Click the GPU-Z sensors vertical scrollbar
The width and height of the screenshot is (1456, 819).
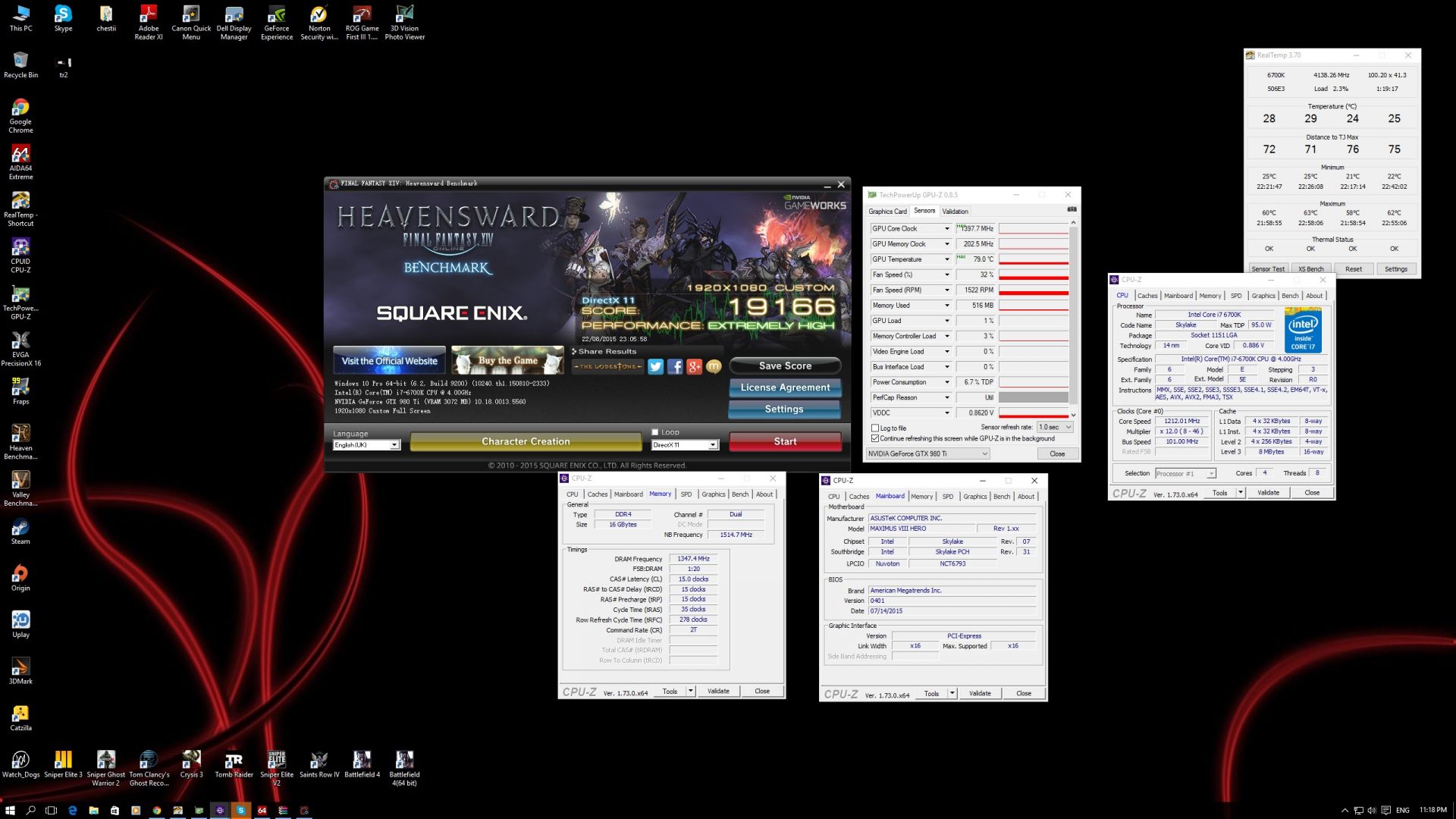(1073, 318)
